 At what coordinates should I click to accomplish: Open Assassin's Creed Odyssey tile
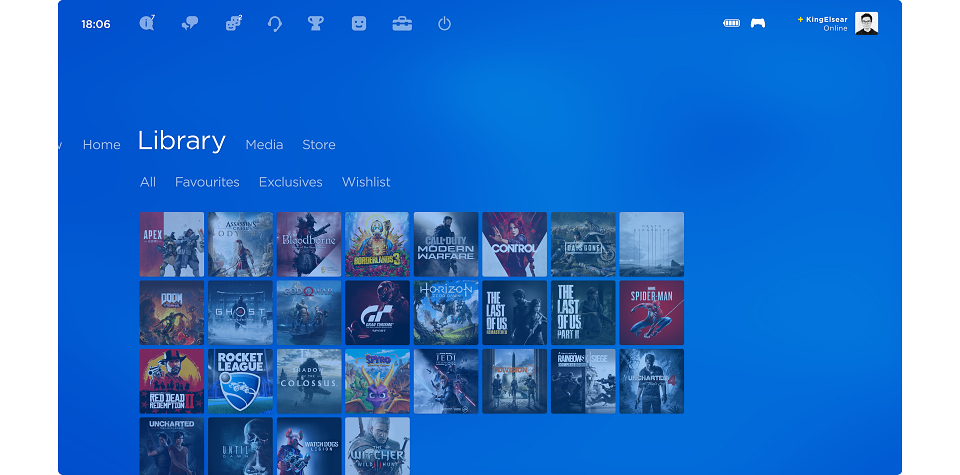click(241, 244)
